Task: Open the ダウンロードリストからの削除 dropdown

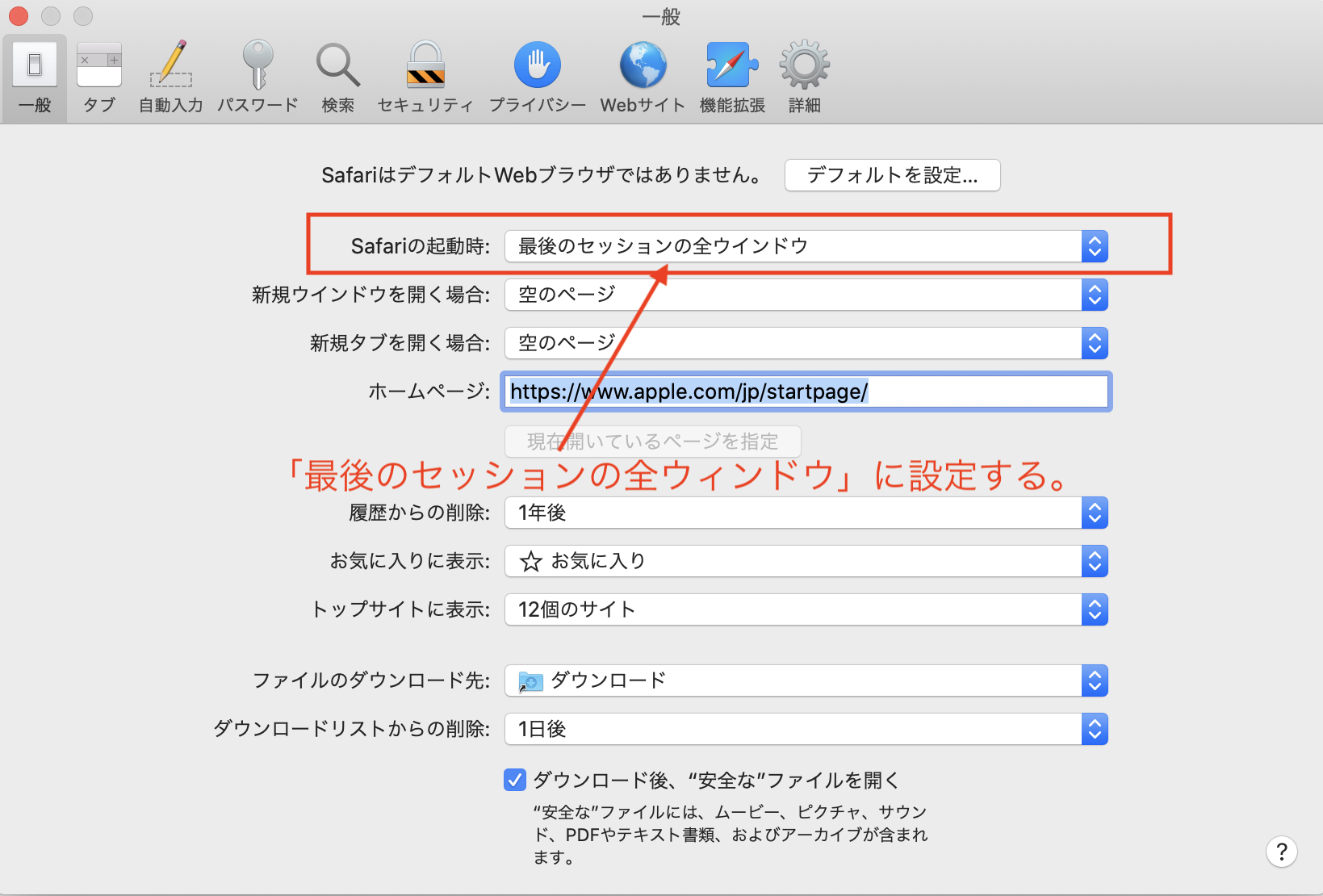Action: pos(806,729)
